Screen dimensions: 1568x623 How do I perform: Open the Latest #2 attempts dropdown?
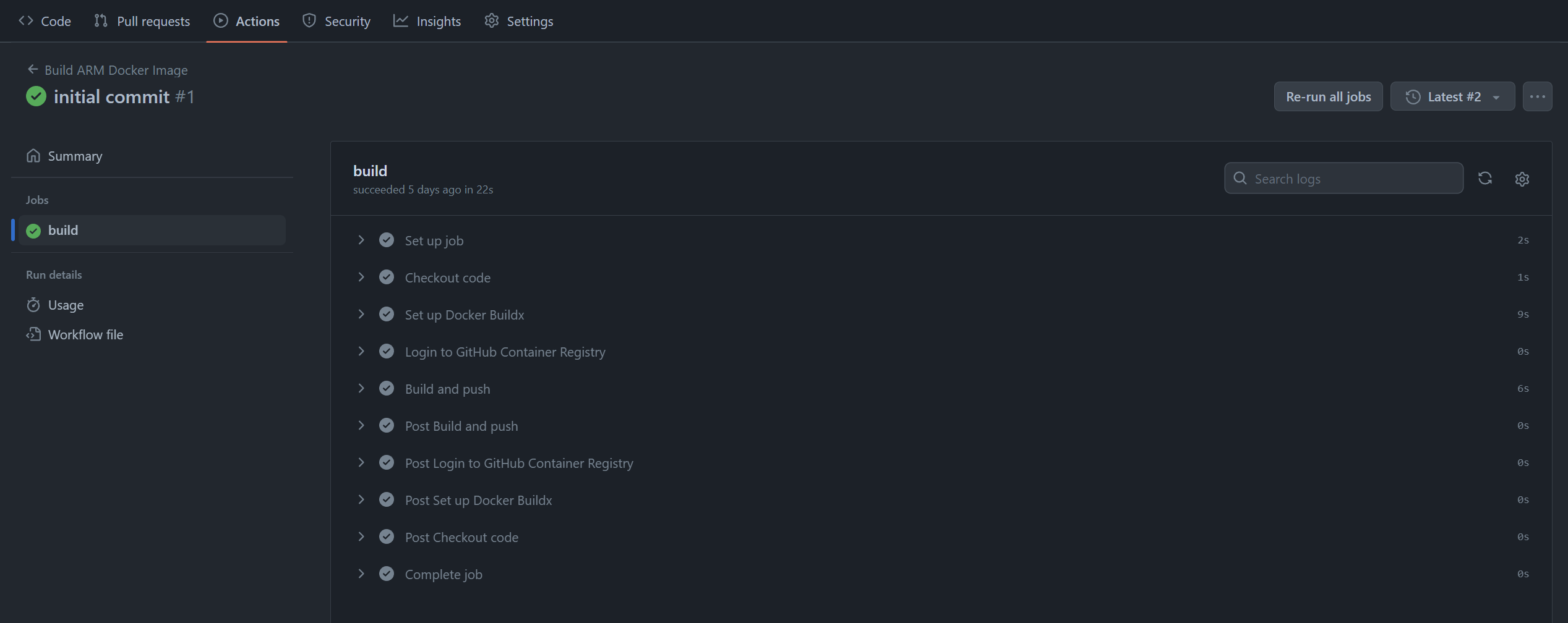[x=1452, y=96]
